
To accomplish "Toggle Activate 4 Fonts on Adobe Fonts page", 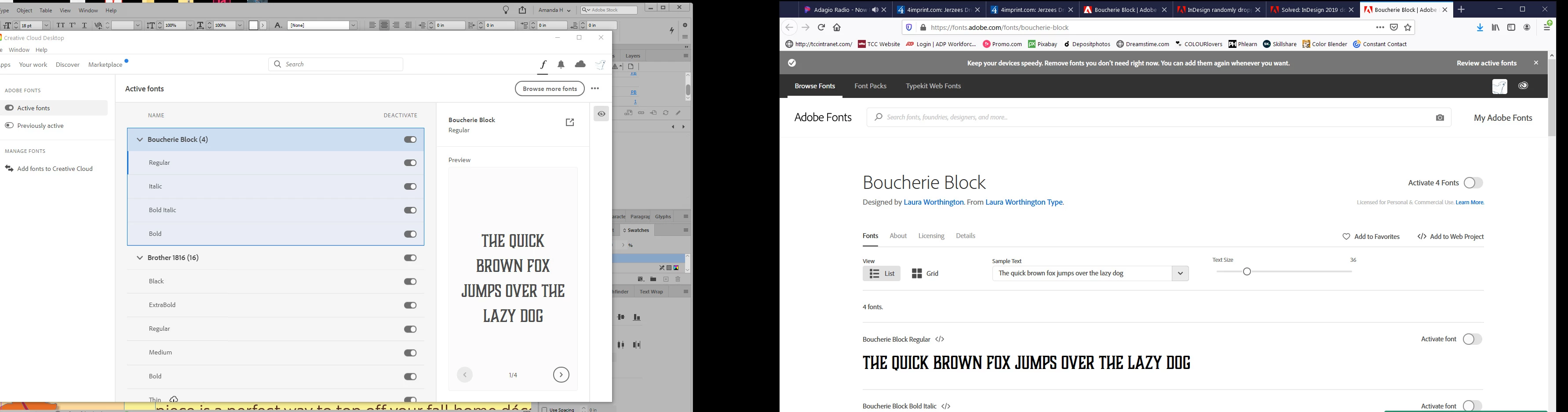I will pyautogui.click(x=1473, y=183).
